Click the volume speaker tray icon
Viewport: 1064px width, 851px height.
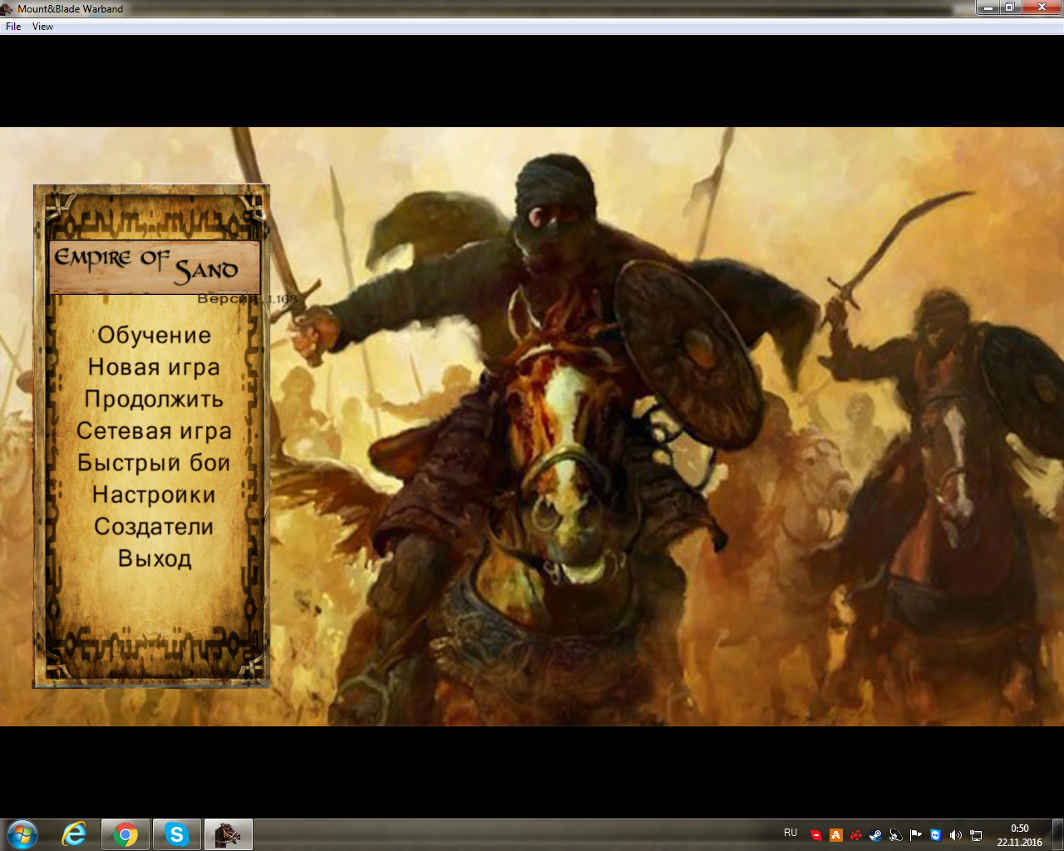pyautogui.click(x=955, y=835)
